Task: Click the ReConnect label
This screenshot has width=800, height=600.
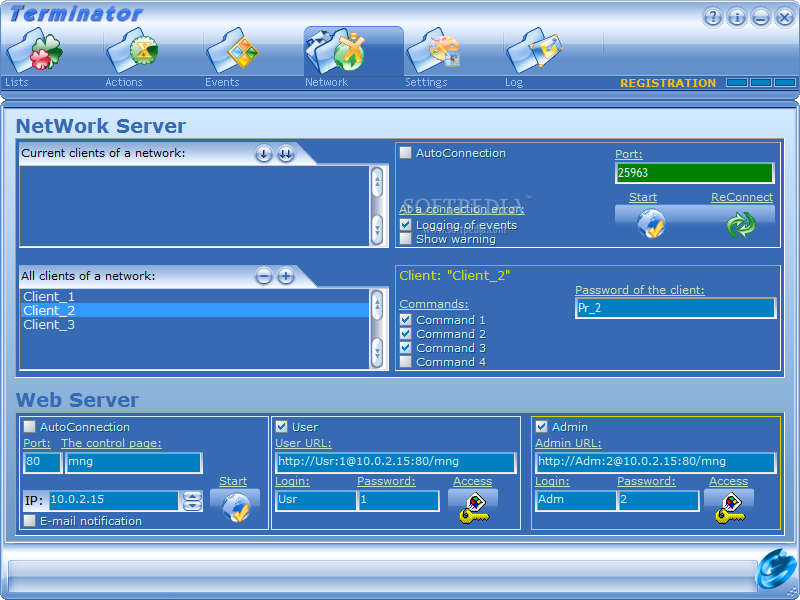Action: pyautogui.click(x=742, y=197)
